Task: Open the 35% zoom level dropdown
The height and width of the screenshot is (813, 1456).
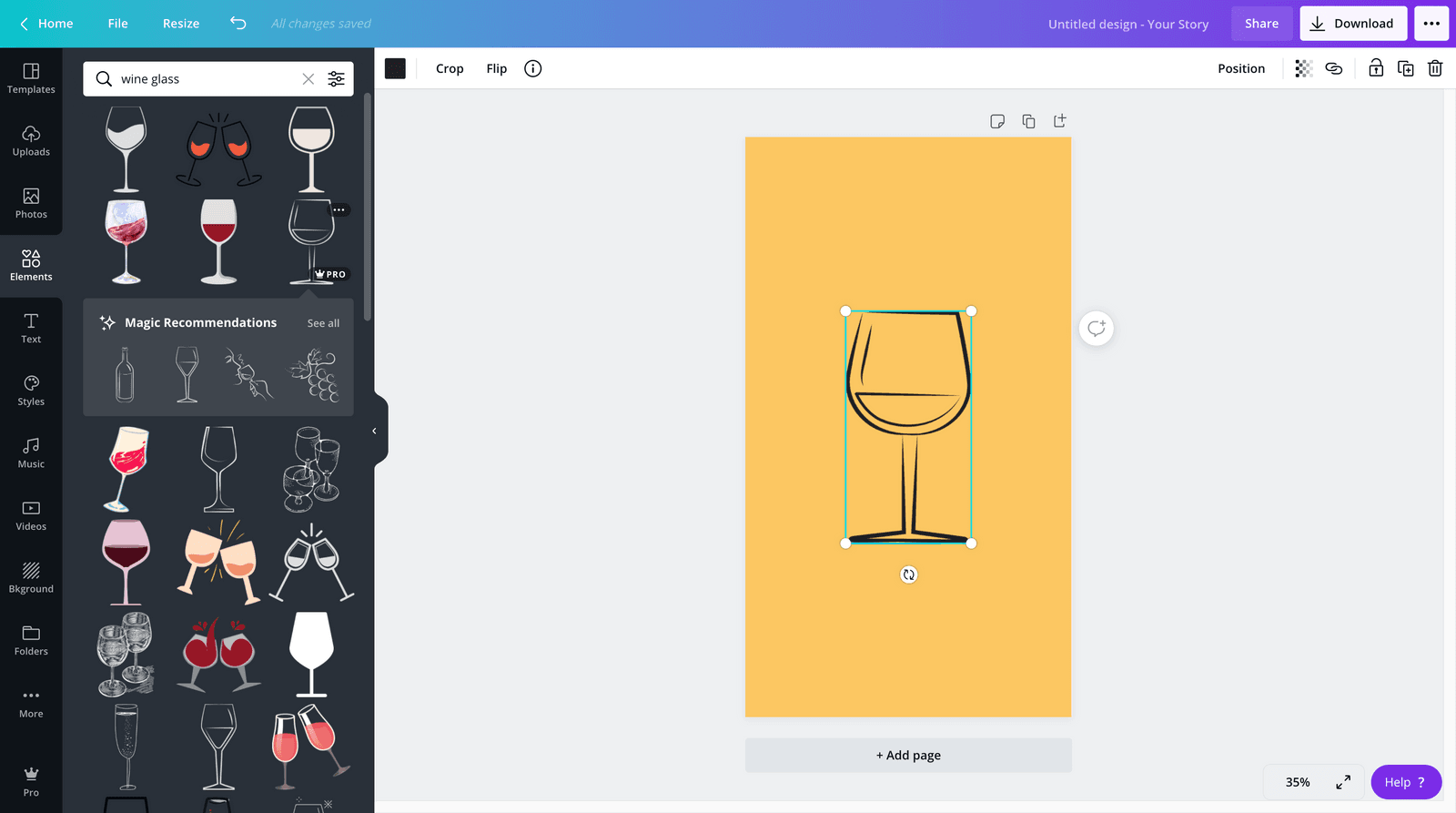Action: tap(1298, 782)
